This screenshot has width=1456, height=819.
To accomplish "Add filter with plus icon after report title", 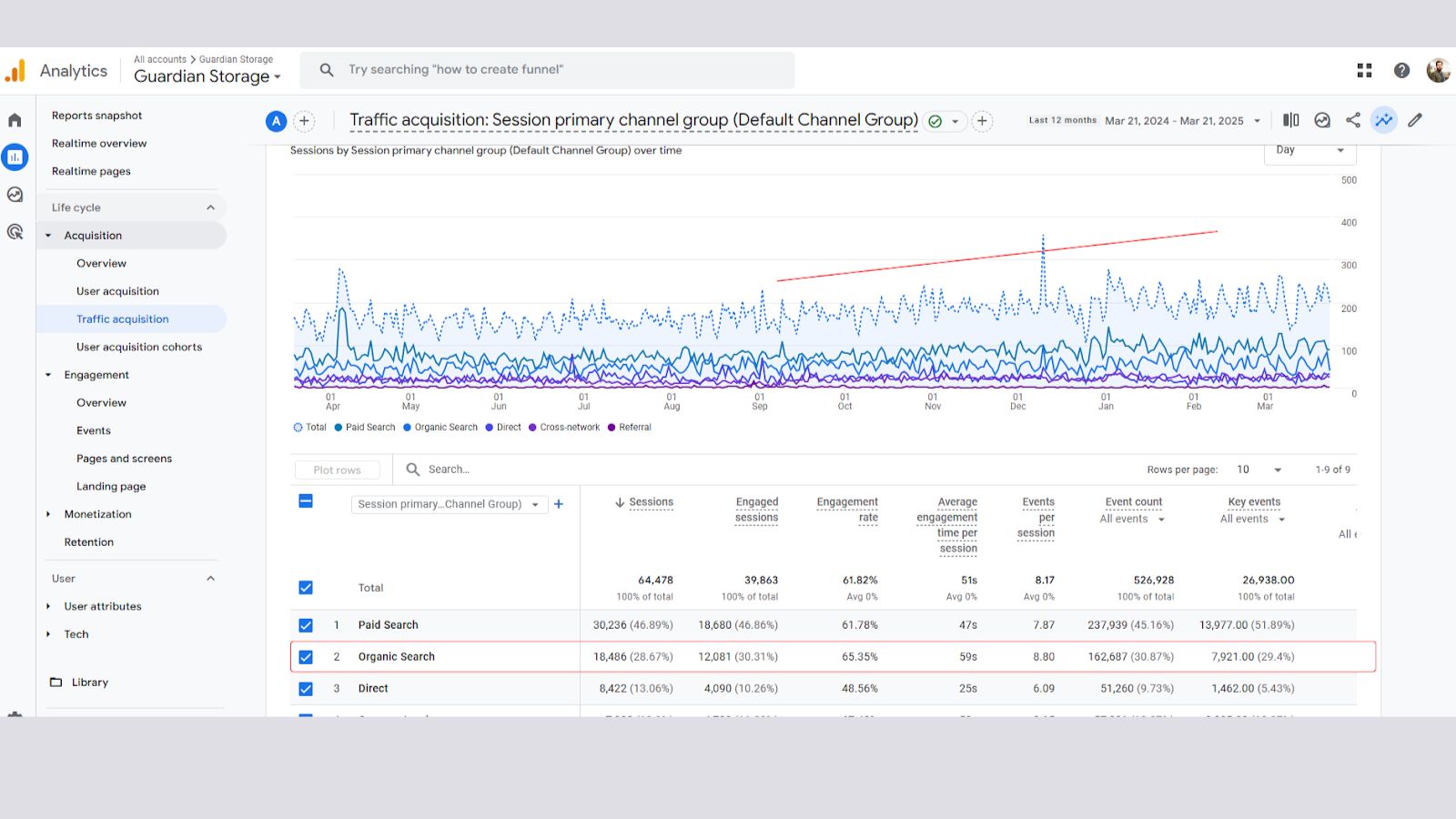I will coord(982,121).
